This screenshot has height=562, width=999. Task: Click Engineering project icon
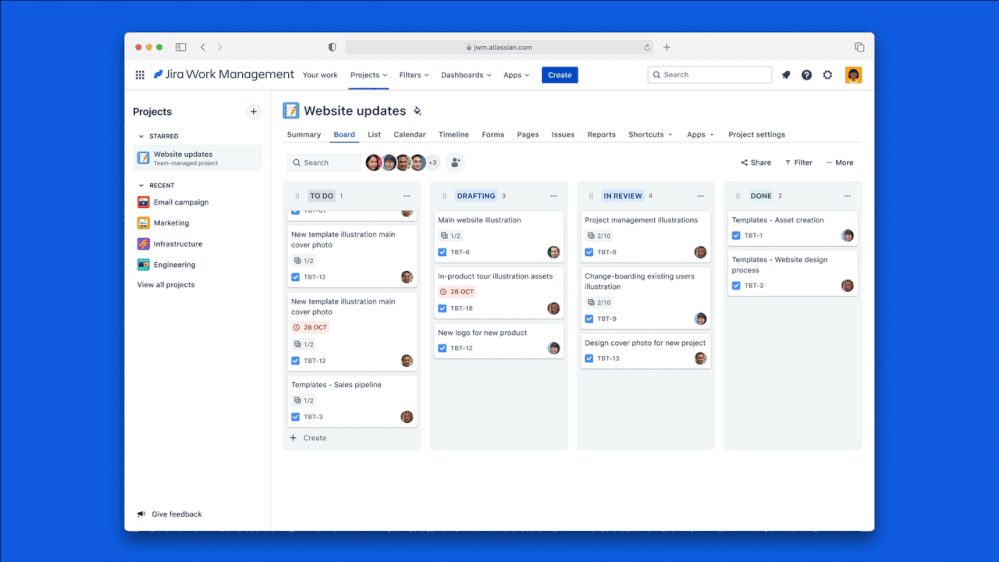coord(143,265)
